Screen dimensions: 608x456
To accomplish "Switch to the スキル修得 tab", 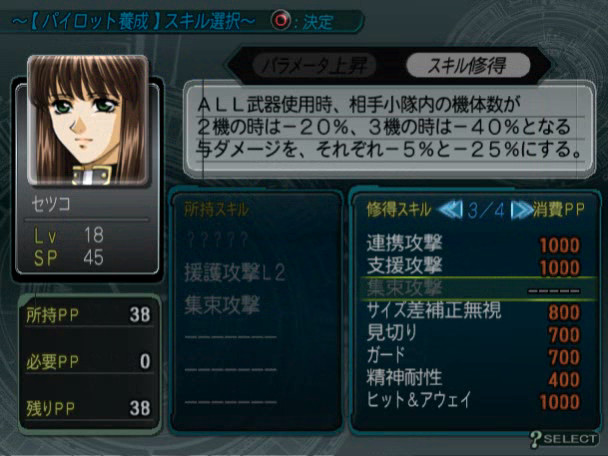I will [468, 65].
